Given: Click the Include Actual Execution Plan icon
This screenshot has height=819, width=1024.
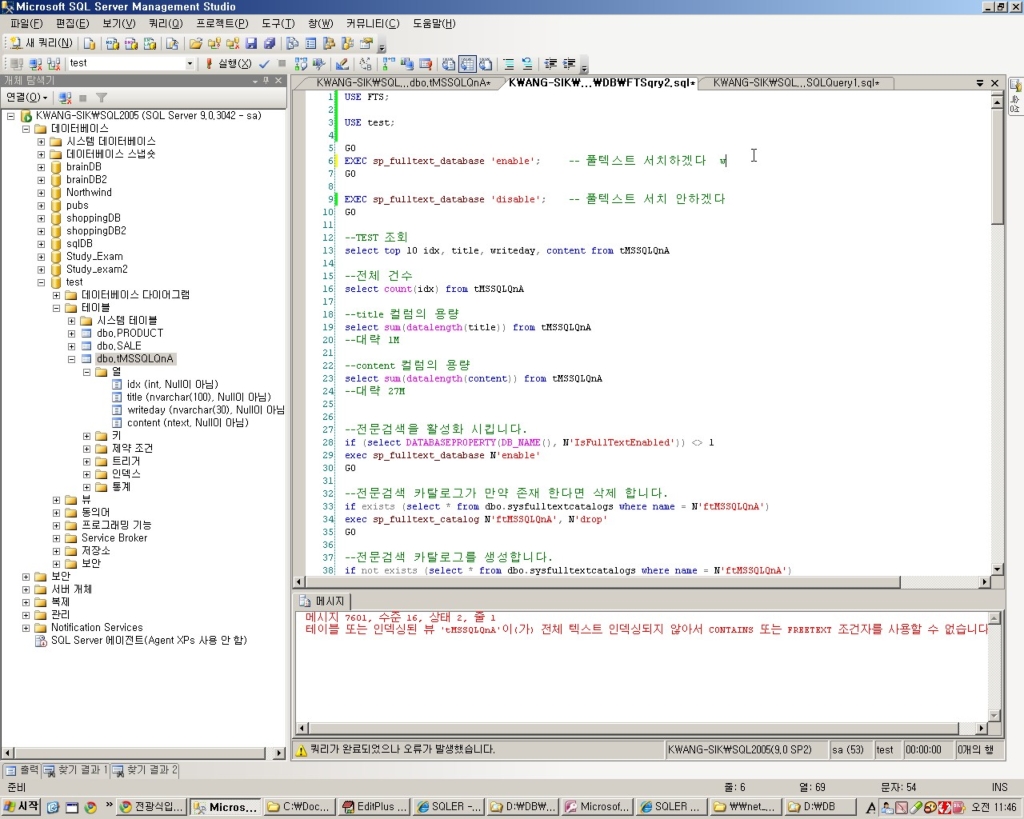Looking at the screenshot, I should pyautogui.click(x=389, y=63).
